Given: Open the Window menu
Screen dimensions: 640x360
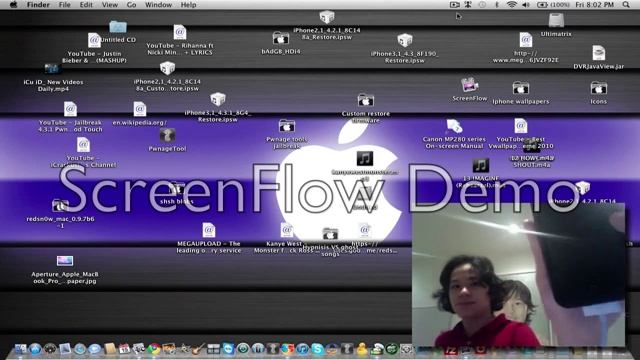Looking at the screenshot, I should pyautogui.click(x=158, y=4).
